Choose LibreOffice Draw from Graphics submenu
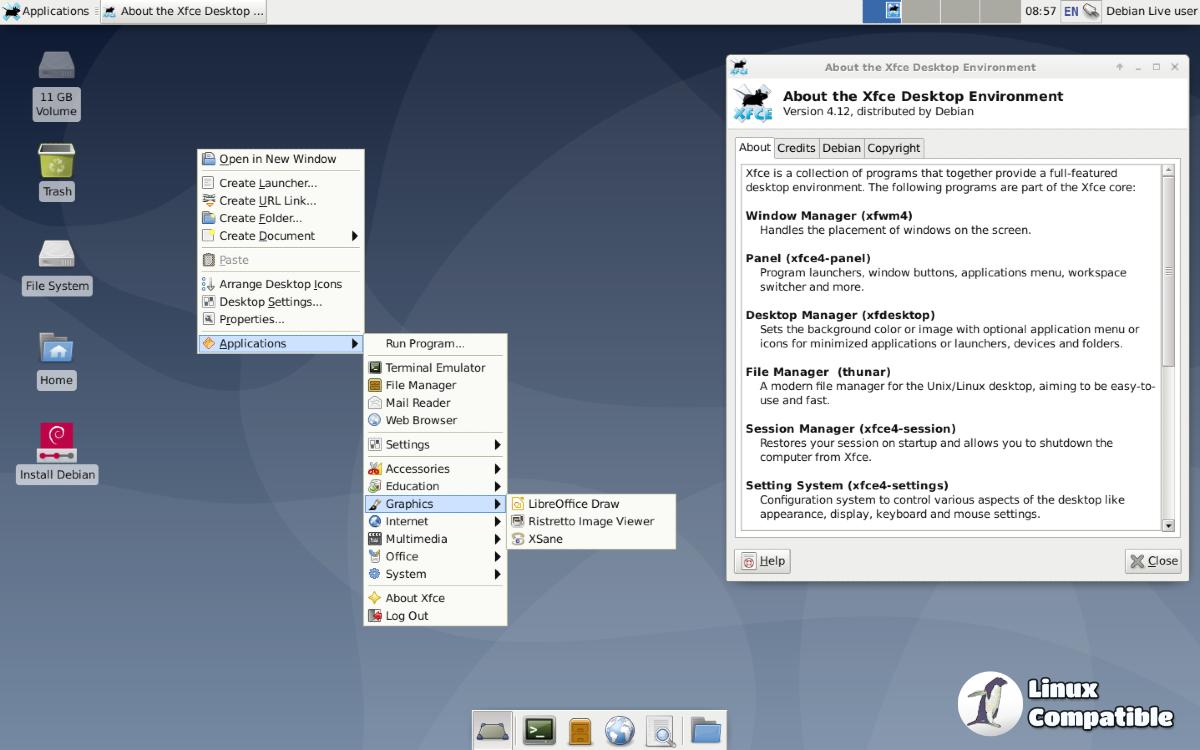The image size is (1200, 750). click(573, 504)
